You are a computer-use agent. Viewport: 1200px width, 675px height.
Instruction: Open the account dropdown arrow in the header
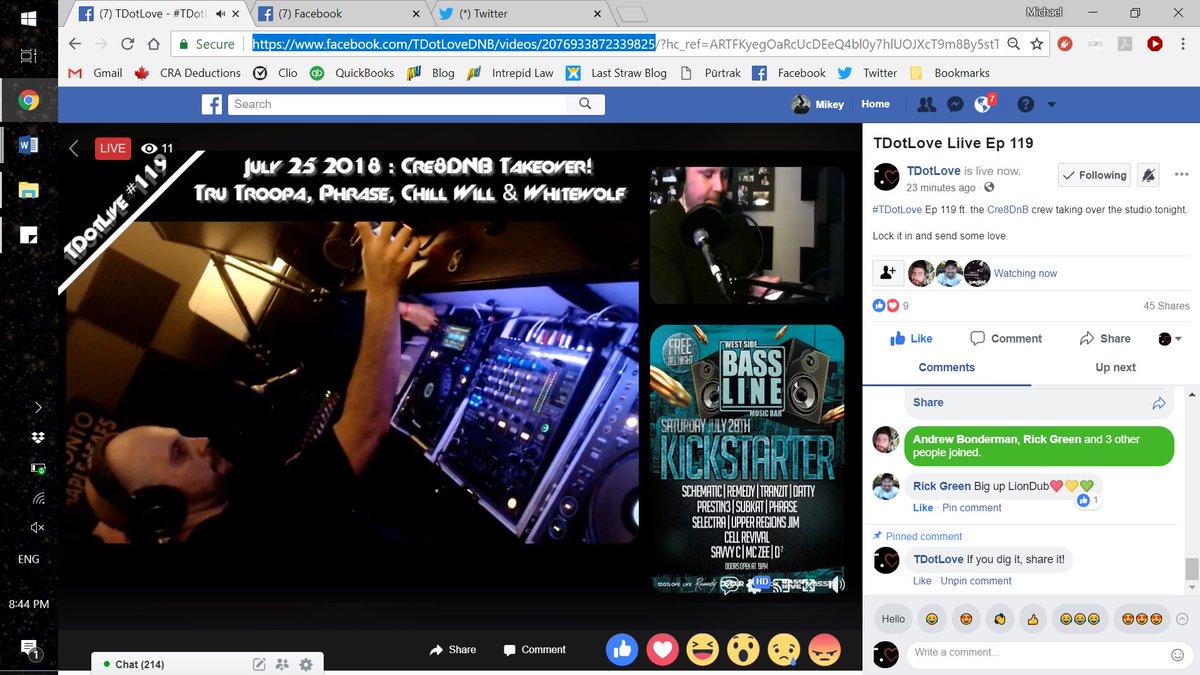coord(1051,104)
